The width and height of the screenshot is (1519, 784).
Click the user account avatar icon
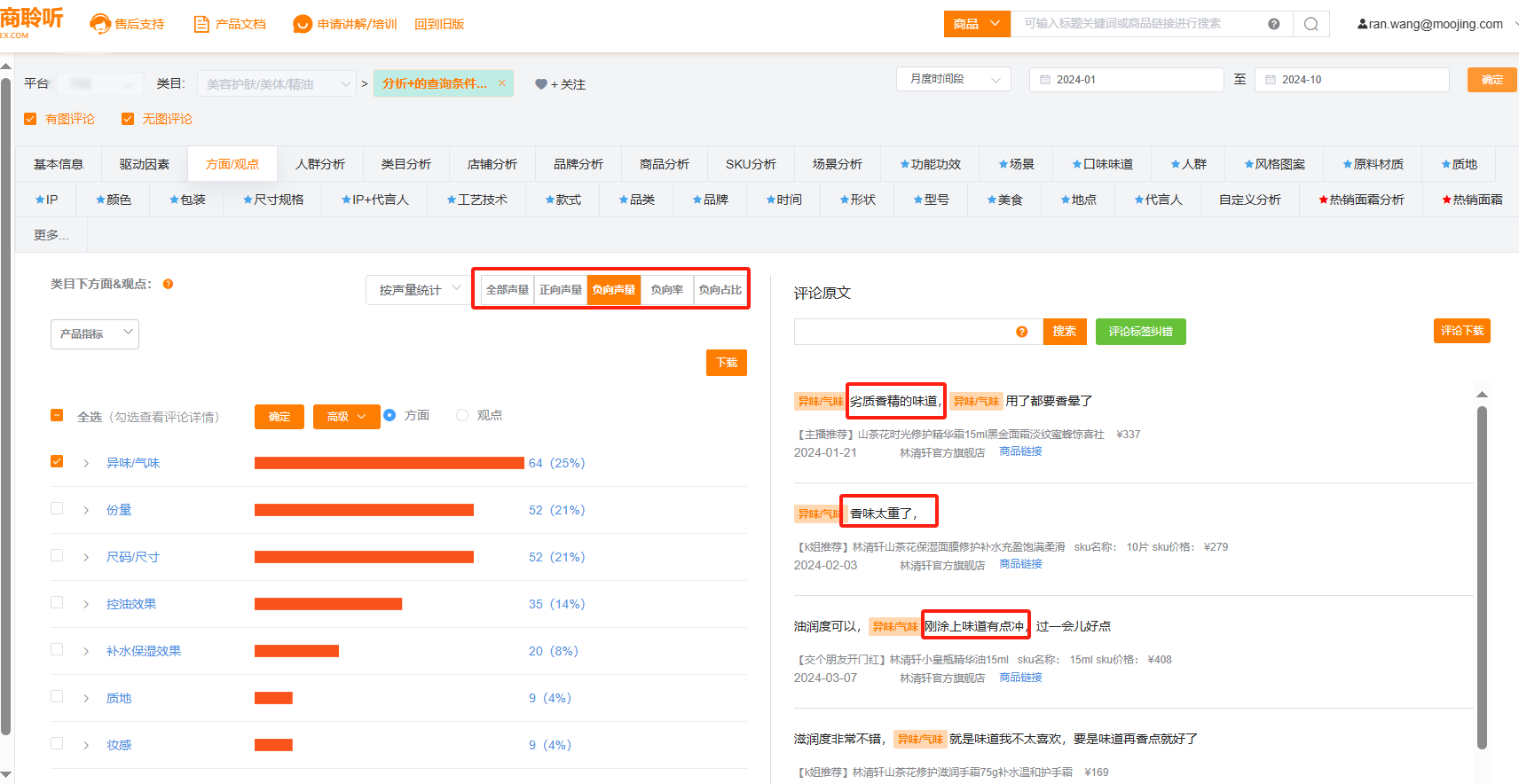(x=1362, y=24)
